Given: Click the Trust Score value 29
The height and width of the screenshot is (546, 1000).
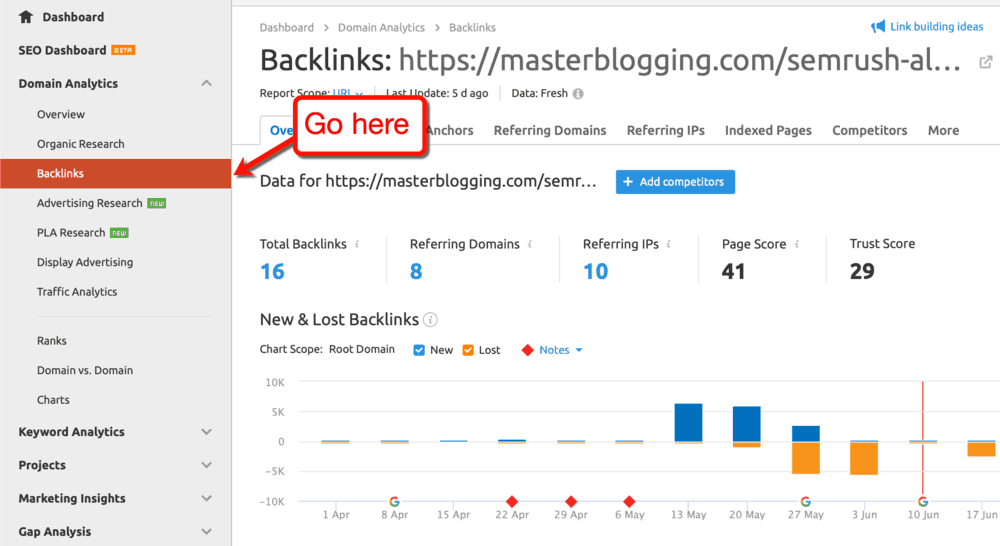Looking at the screenshot, I should tap(862, 272).
